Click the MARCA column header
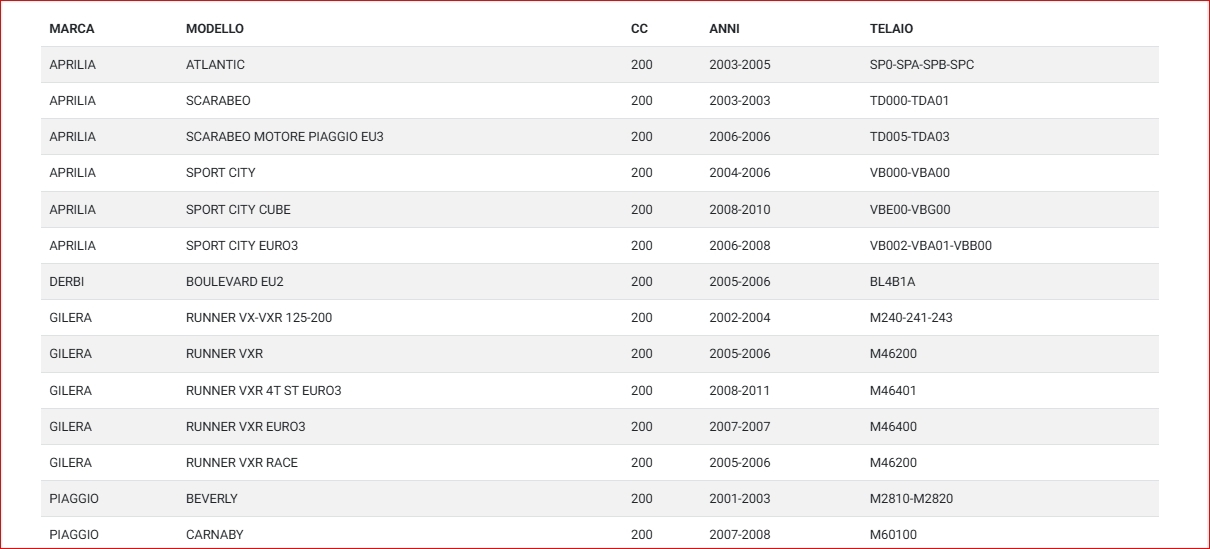This screenshot has height=549, width=1210. [72, 29]
